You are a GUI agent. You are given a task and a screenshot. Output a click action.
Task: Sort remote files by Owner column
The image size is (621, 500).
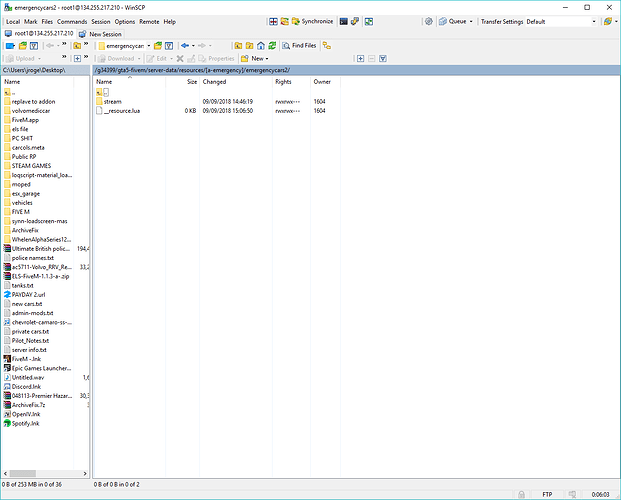[x=326, y=82]
